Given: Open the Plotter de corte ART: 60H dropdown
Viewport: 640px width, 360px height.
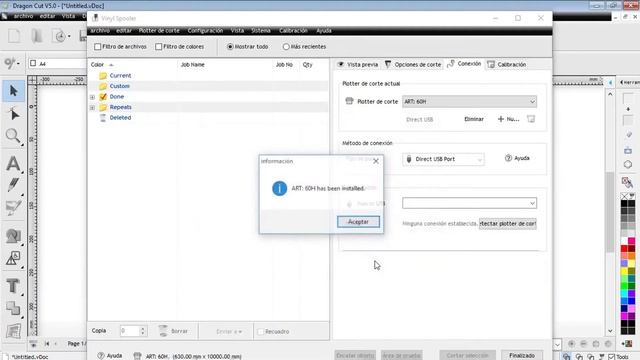Looking at the screenshot, I should click(469, 102).
